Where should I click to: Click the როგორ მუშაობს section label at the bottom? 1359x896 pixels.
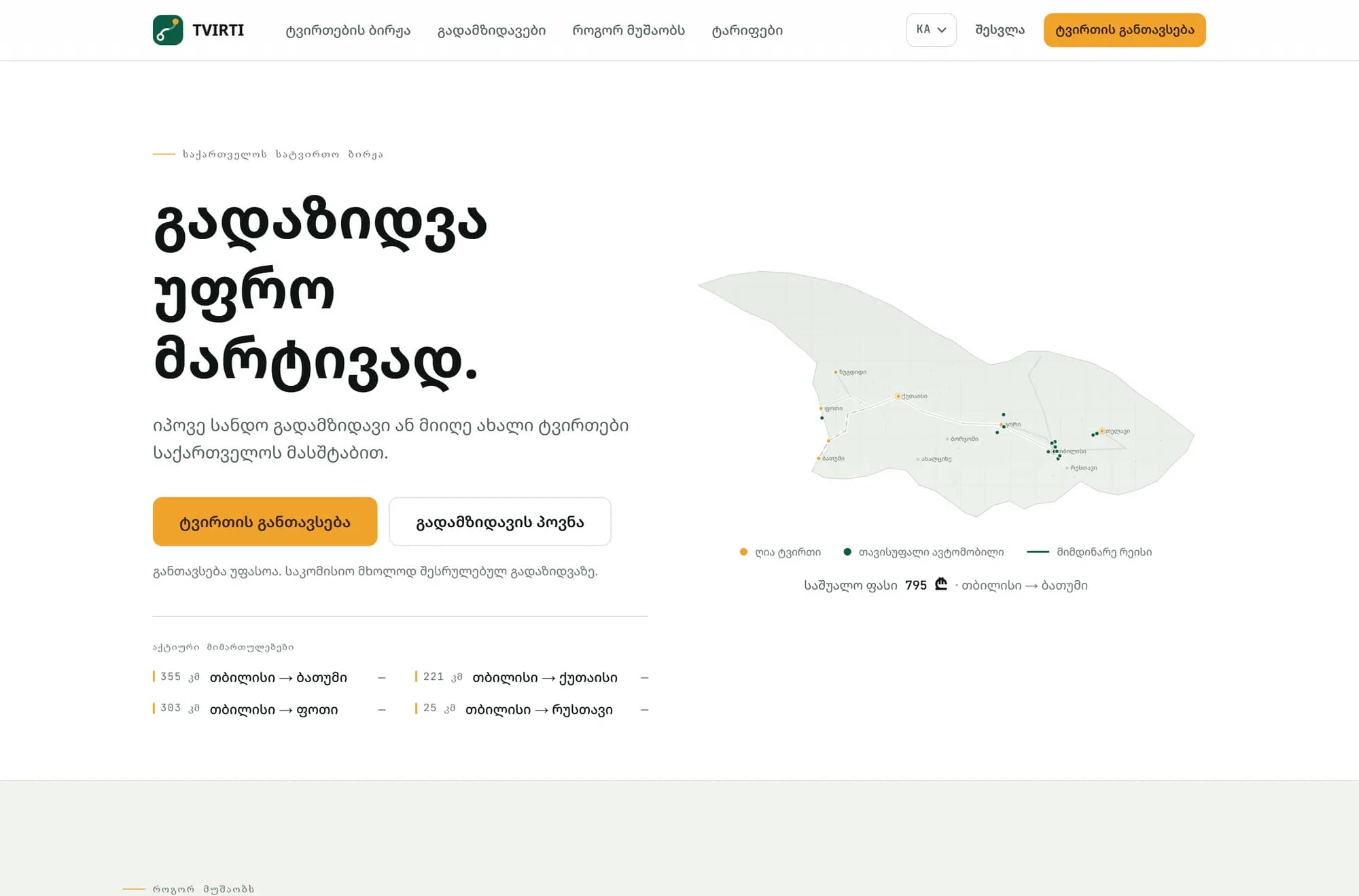[x=203, y=889]
